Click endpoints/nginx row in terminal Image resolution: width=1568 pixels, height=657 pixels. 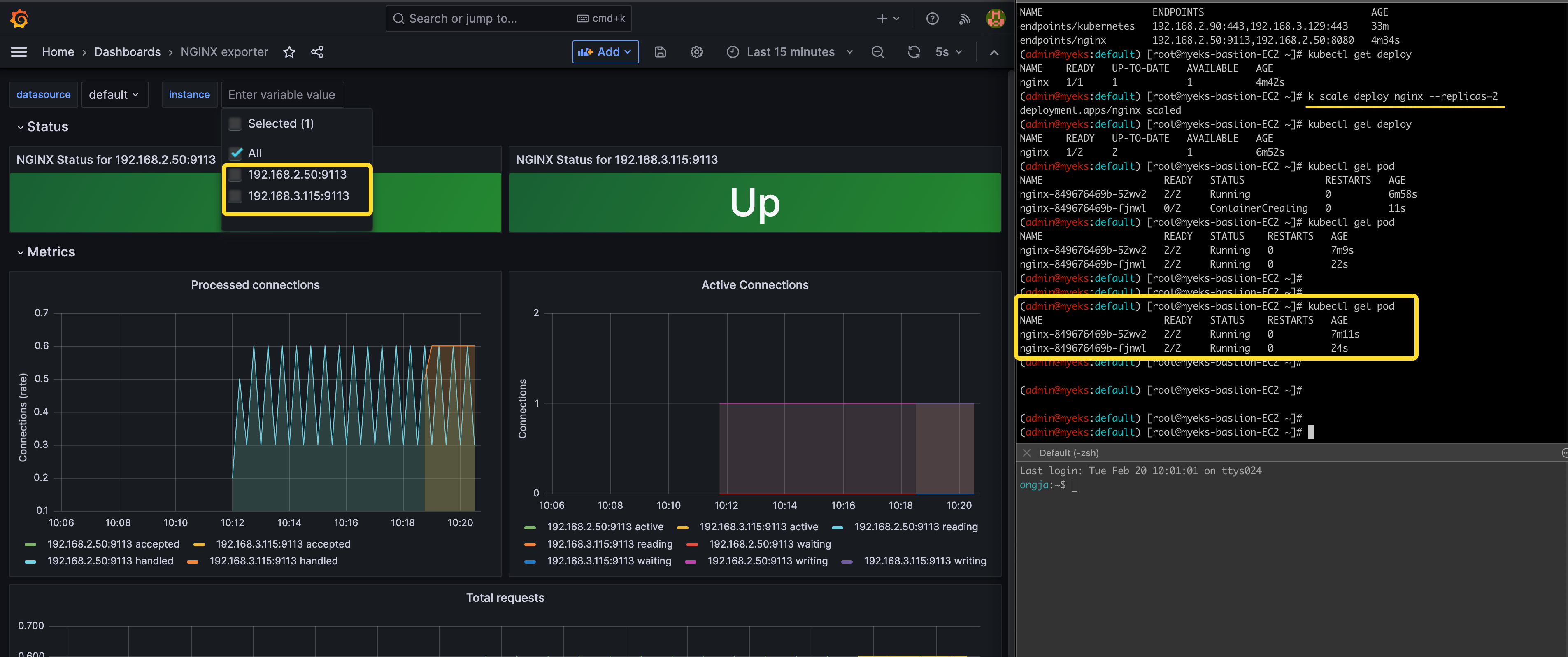click(1210, 40)
